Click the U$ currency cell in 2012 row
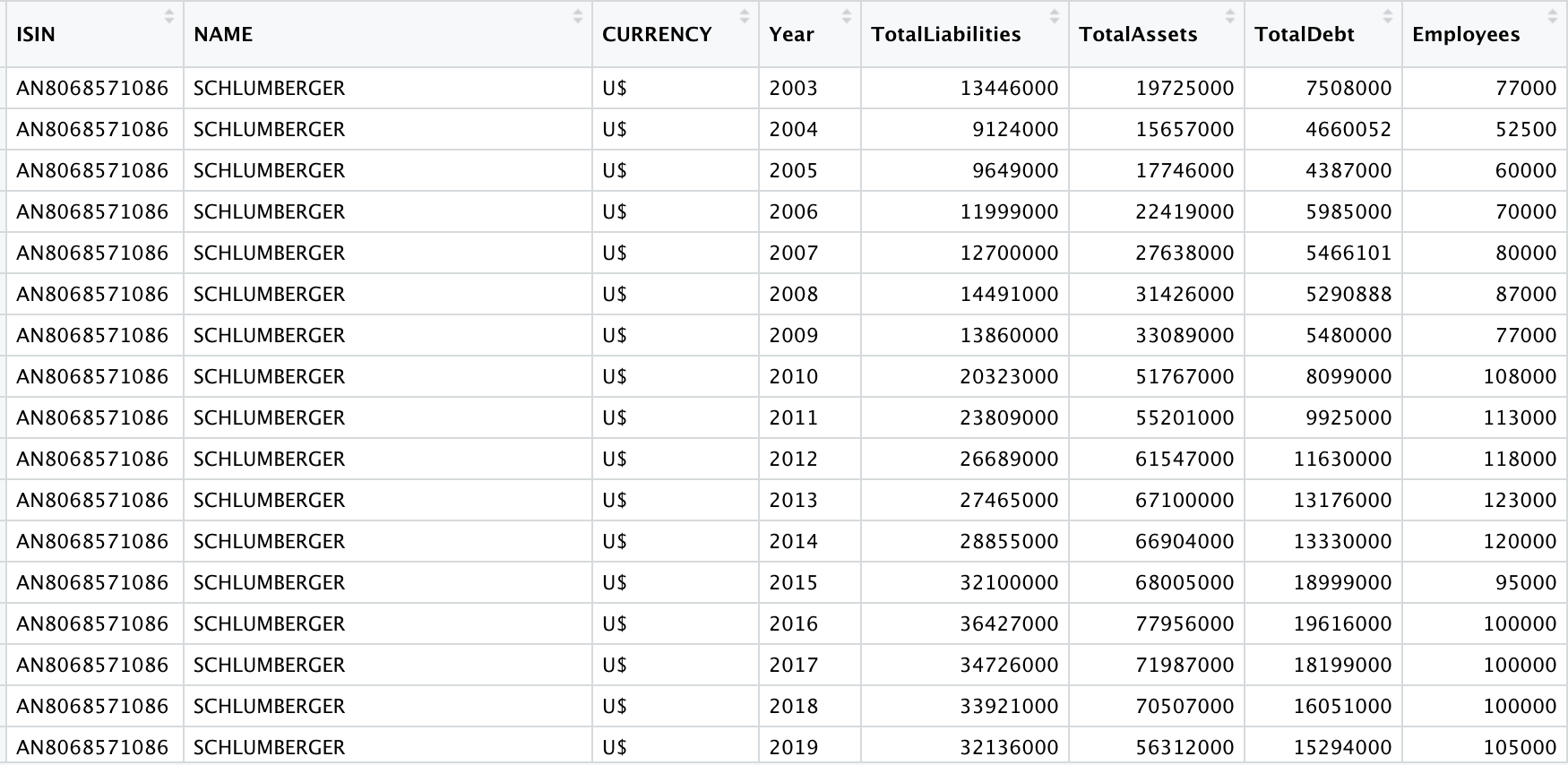 pyautogui.click(x=615, y=459)
